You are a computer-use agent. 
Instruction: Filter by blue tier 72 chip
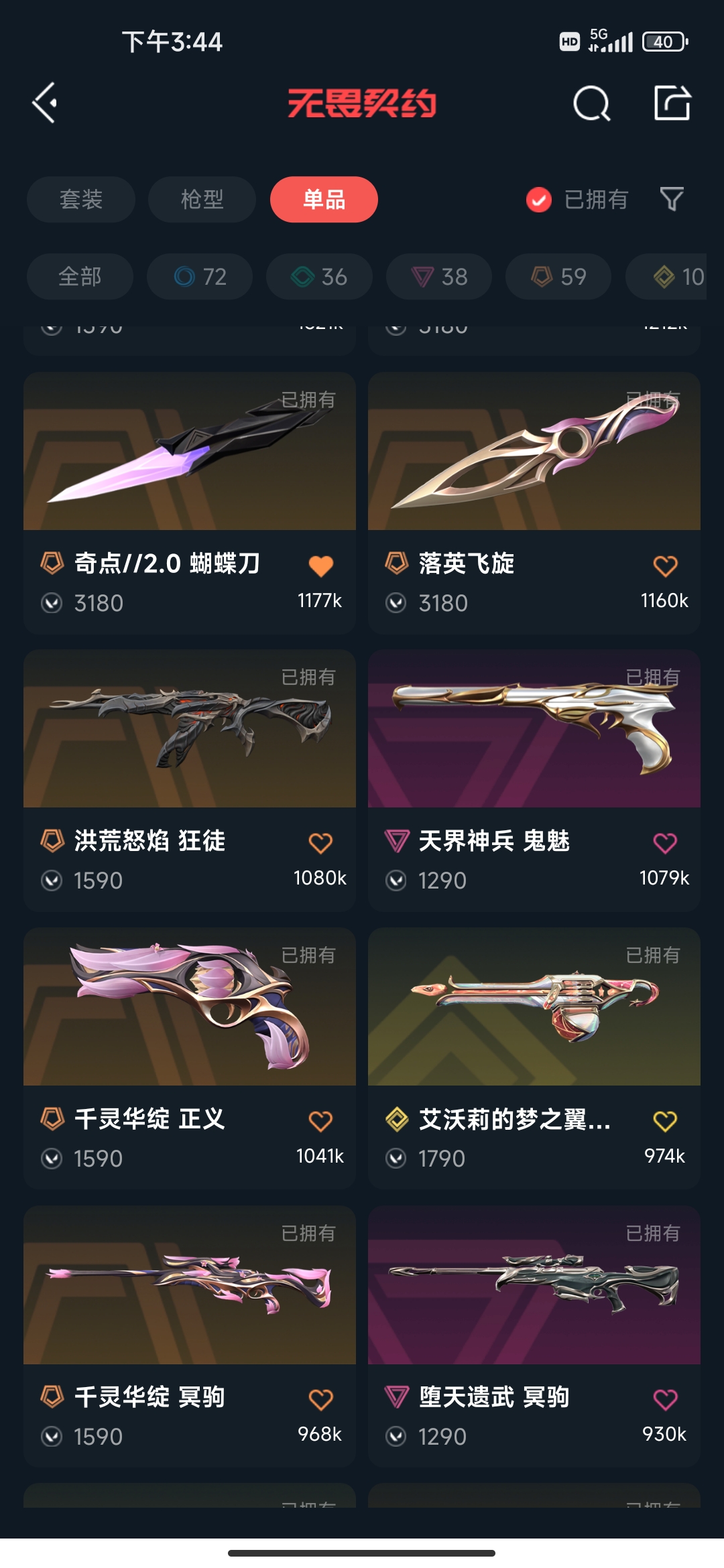200,276
